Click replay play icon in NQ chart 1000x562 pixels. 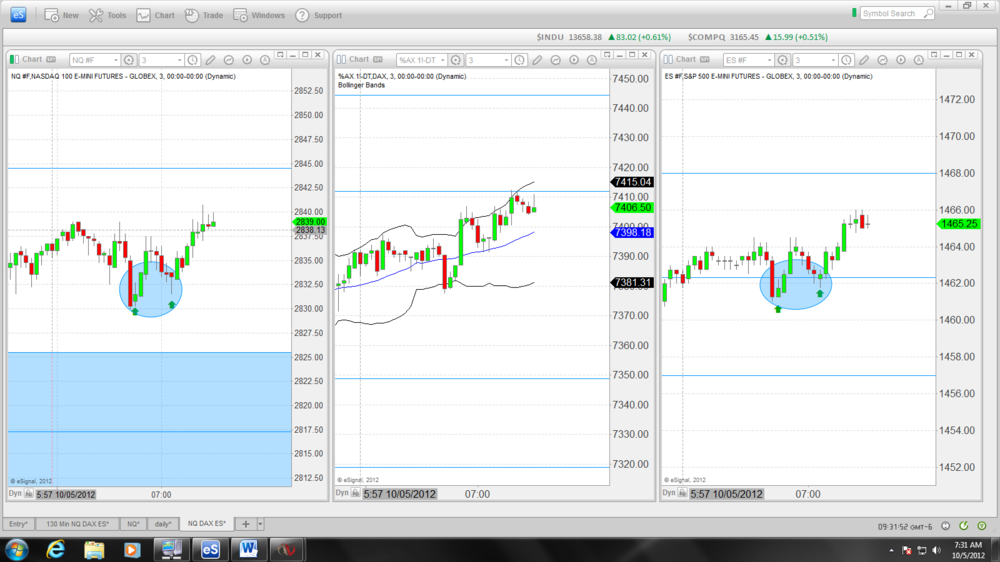click(247, 60)
